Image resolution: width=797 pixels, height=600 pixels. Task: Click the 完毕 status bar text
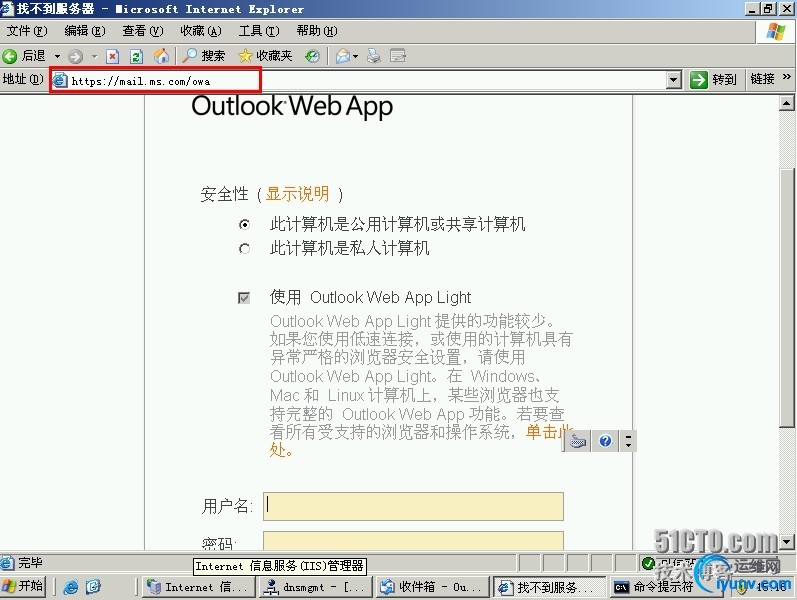point(30,563)
